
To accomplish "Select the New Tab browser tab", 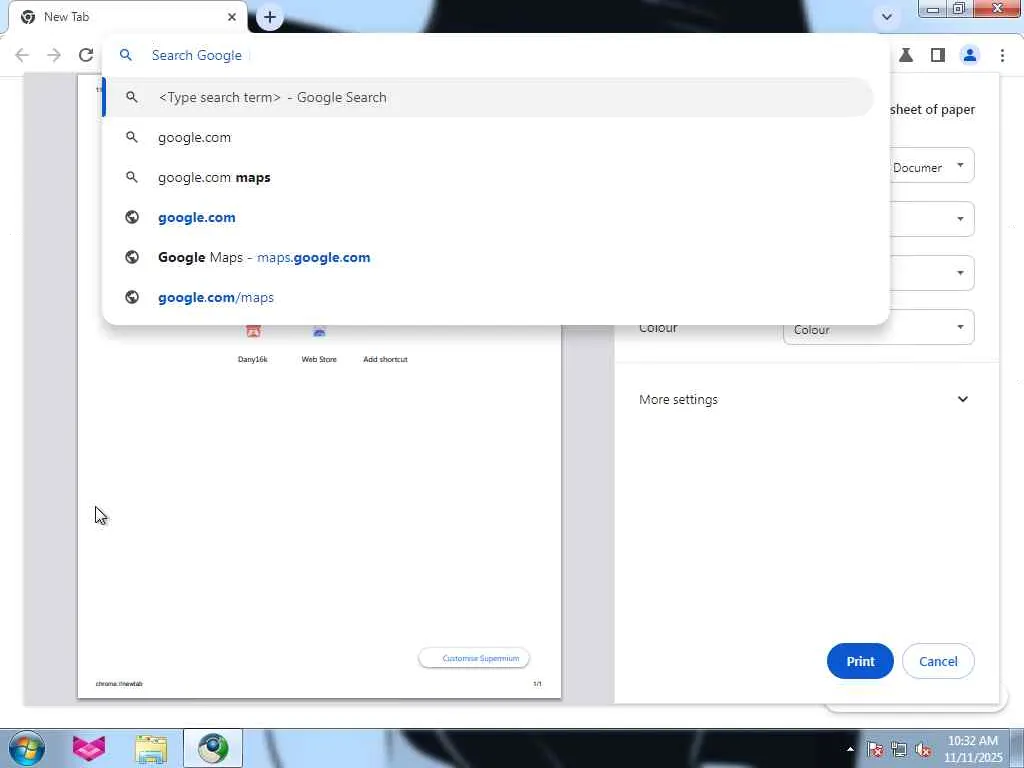I will (127, 17).
